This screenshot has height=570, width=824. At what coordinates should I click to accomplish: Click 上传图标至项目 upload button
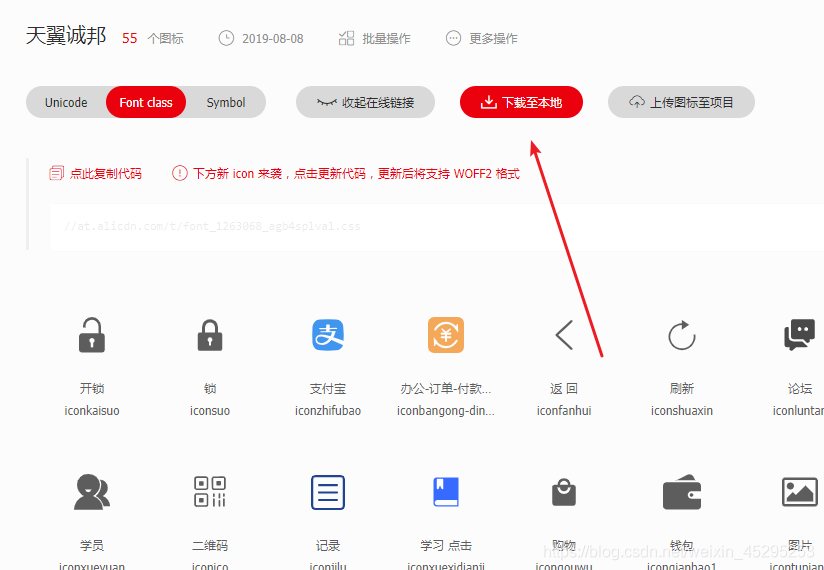click(x=681, y=102)
